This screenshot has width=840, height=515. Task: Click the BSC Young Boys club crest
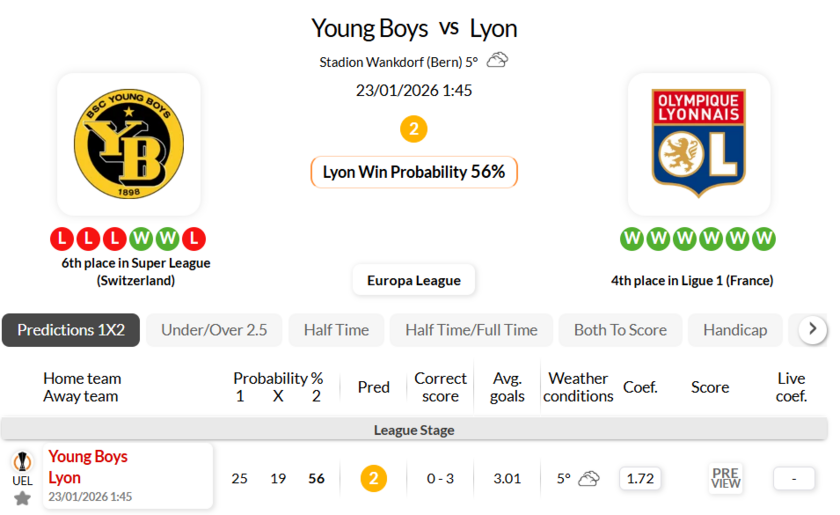tap(128, 144)
